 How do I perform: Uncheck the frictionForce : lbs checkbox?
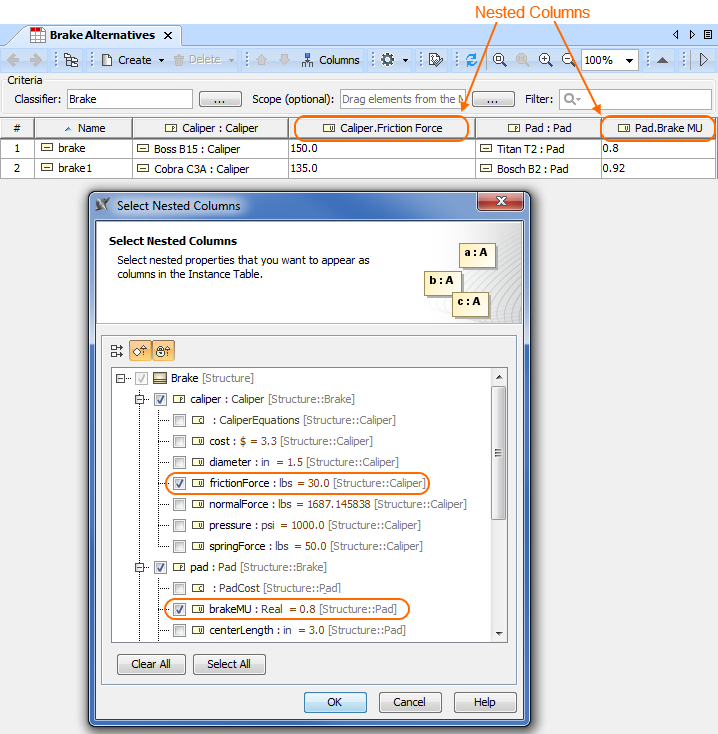[179, 483]
